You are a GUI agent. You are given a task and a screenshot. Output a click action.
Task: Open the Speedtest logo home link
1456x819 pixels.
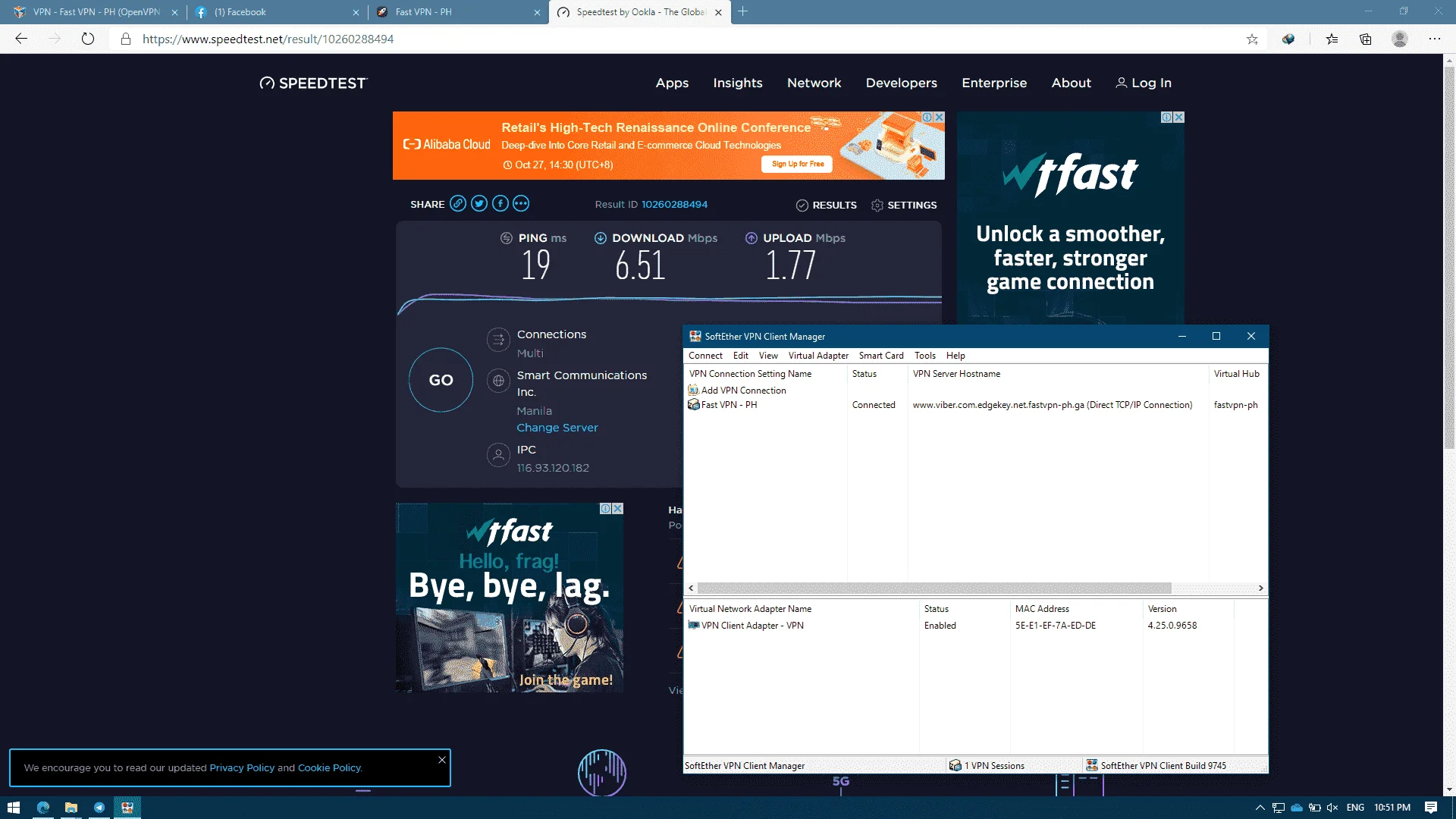[x=313, y=83]
